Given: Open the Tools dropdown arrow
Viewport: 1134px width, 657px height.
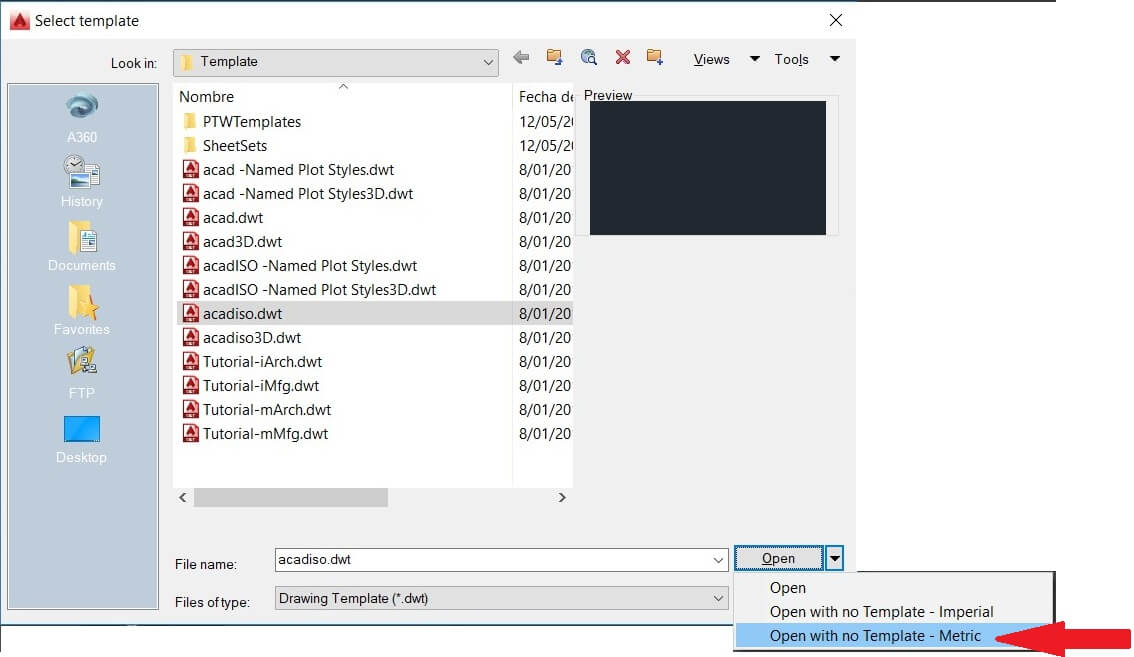Looking at the screenshot, I should point(835,59).
